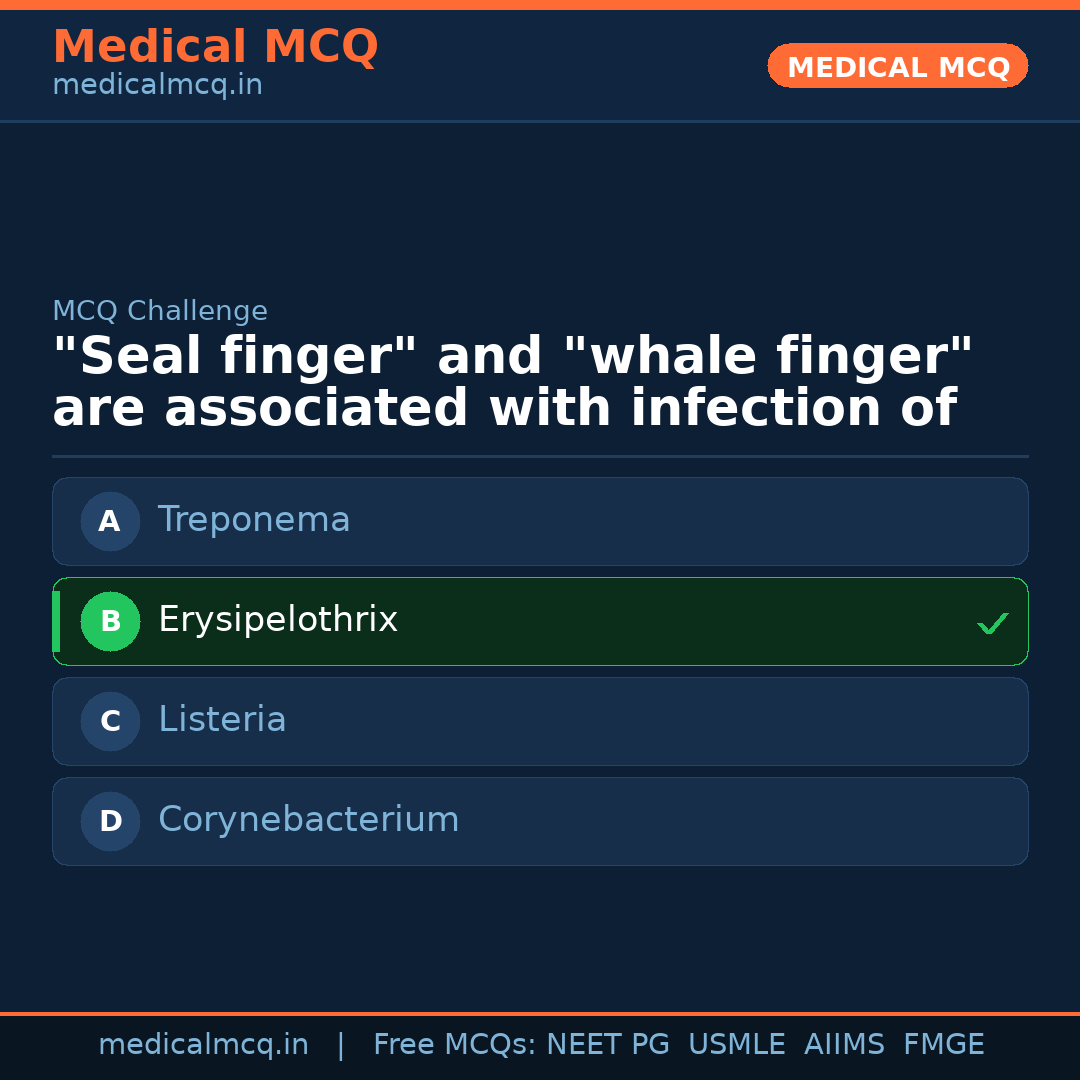
Task: Click the Medical MCQ header title
Action: pos(215,47)
